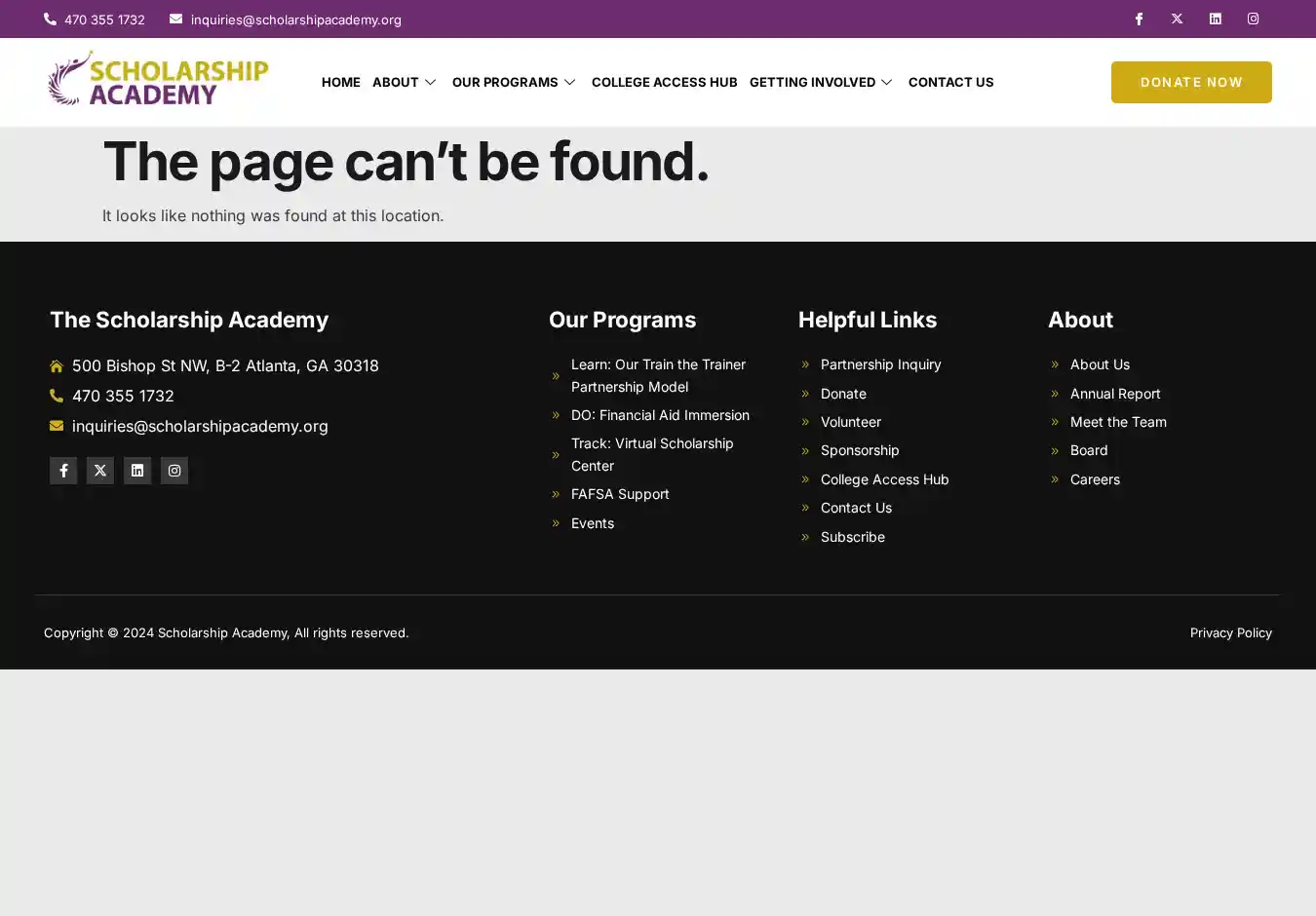1316x916 pixels.
Task: Click the Scholarship Academy logo
Action: pyautogui.click(x=158, y=79)
